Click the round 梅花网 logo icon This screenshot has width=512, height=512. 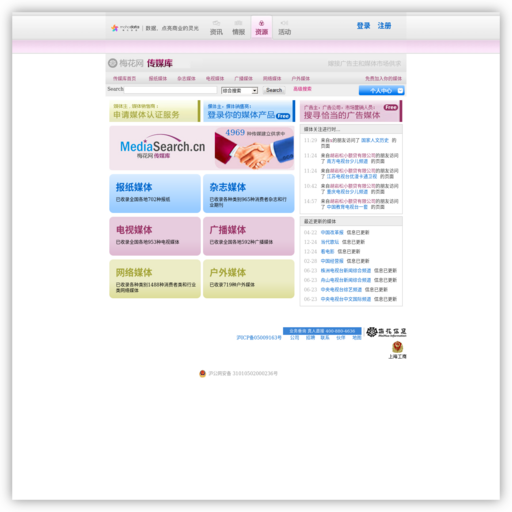[113, 63]
